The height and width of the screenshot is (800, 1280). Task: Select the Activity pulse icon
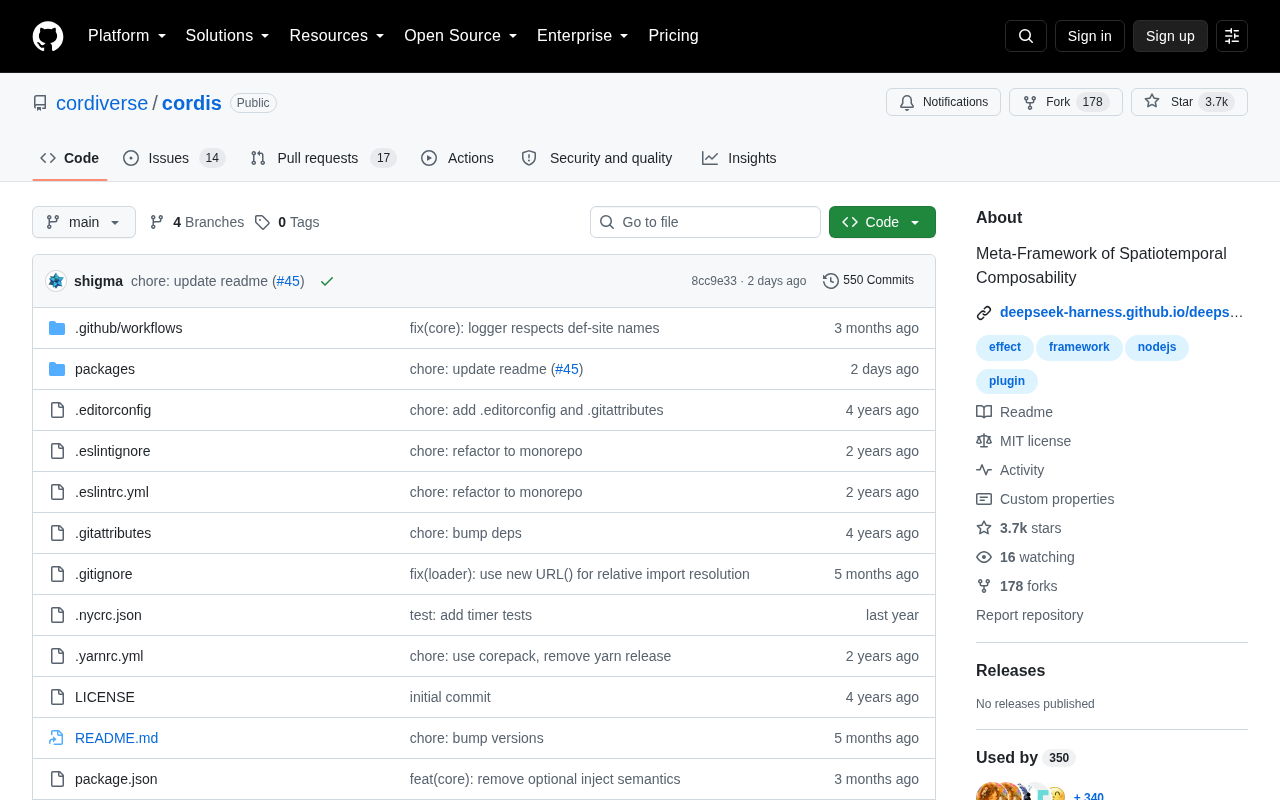click(984, 470)
